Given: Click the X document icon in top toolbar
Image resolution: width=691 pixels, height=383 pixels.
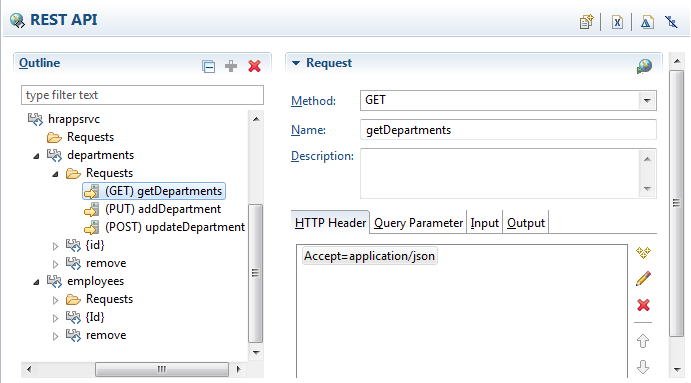Looking at the screenshot, I should pyautogui.click(x=617, y=22).
